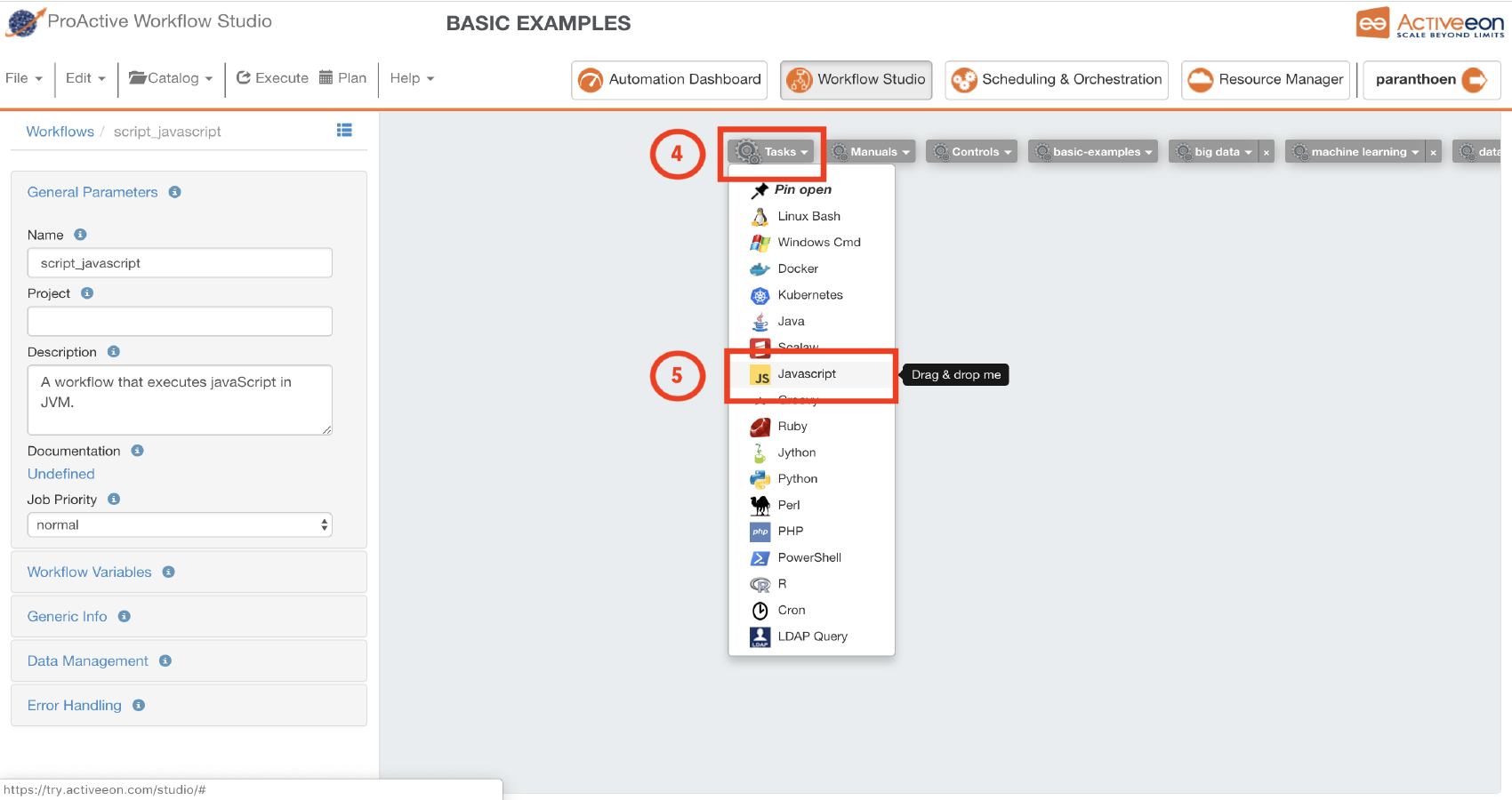Click the Name field with script_javascript
The image size is (1512, 800).
pyautogui.click(x=180, y=263)
